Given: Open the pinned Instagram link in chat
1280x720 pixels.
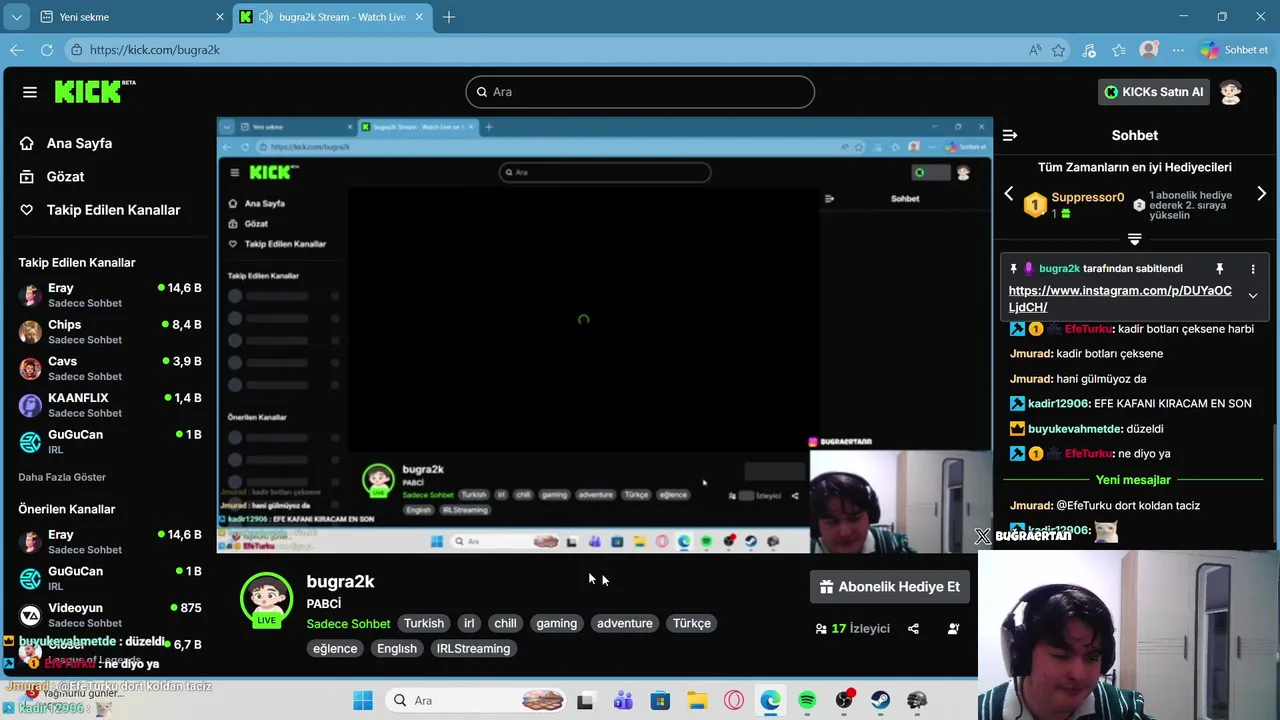Looking at the screenshot, I should [1120, 299].
